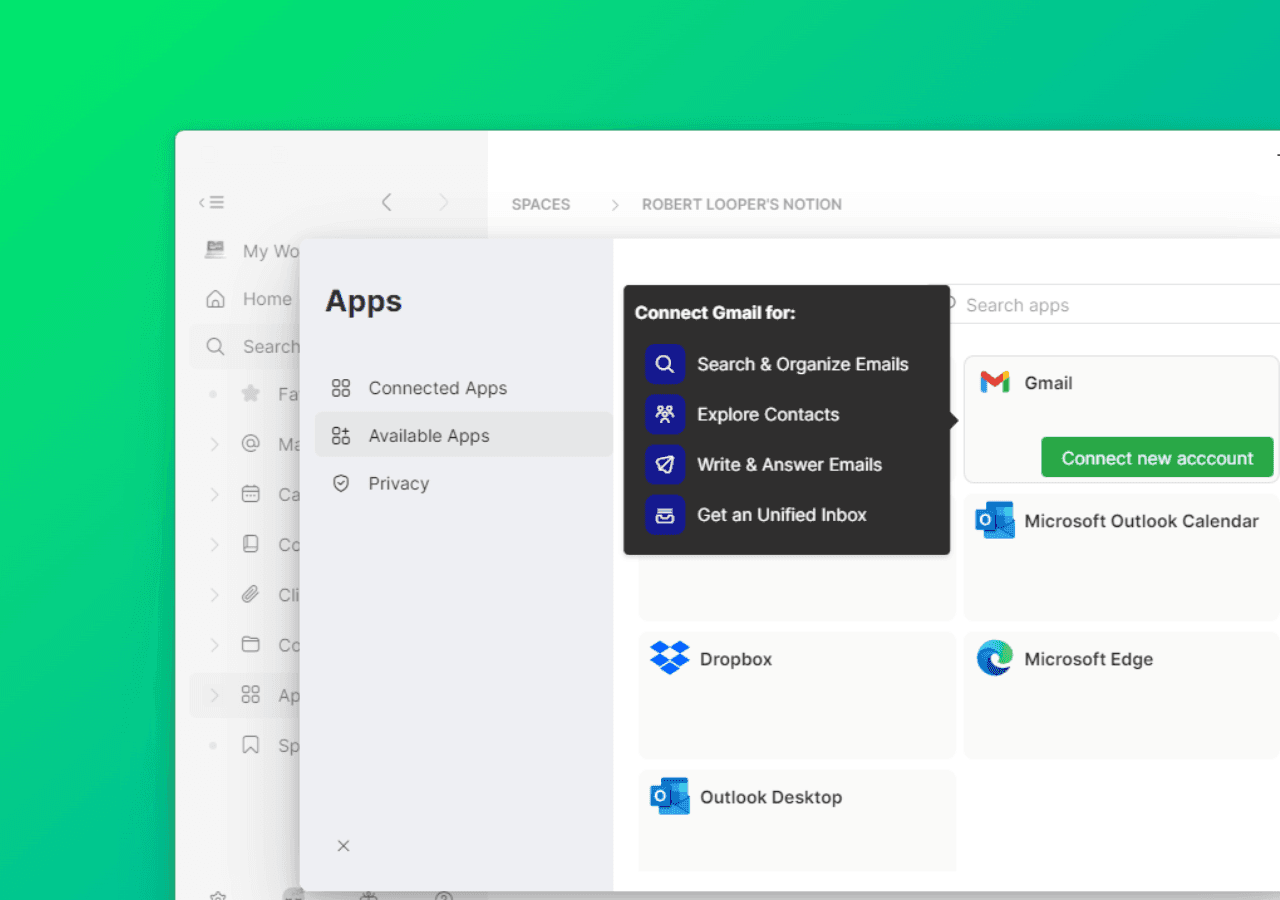Click the Connect new account button

[1157, 458]
